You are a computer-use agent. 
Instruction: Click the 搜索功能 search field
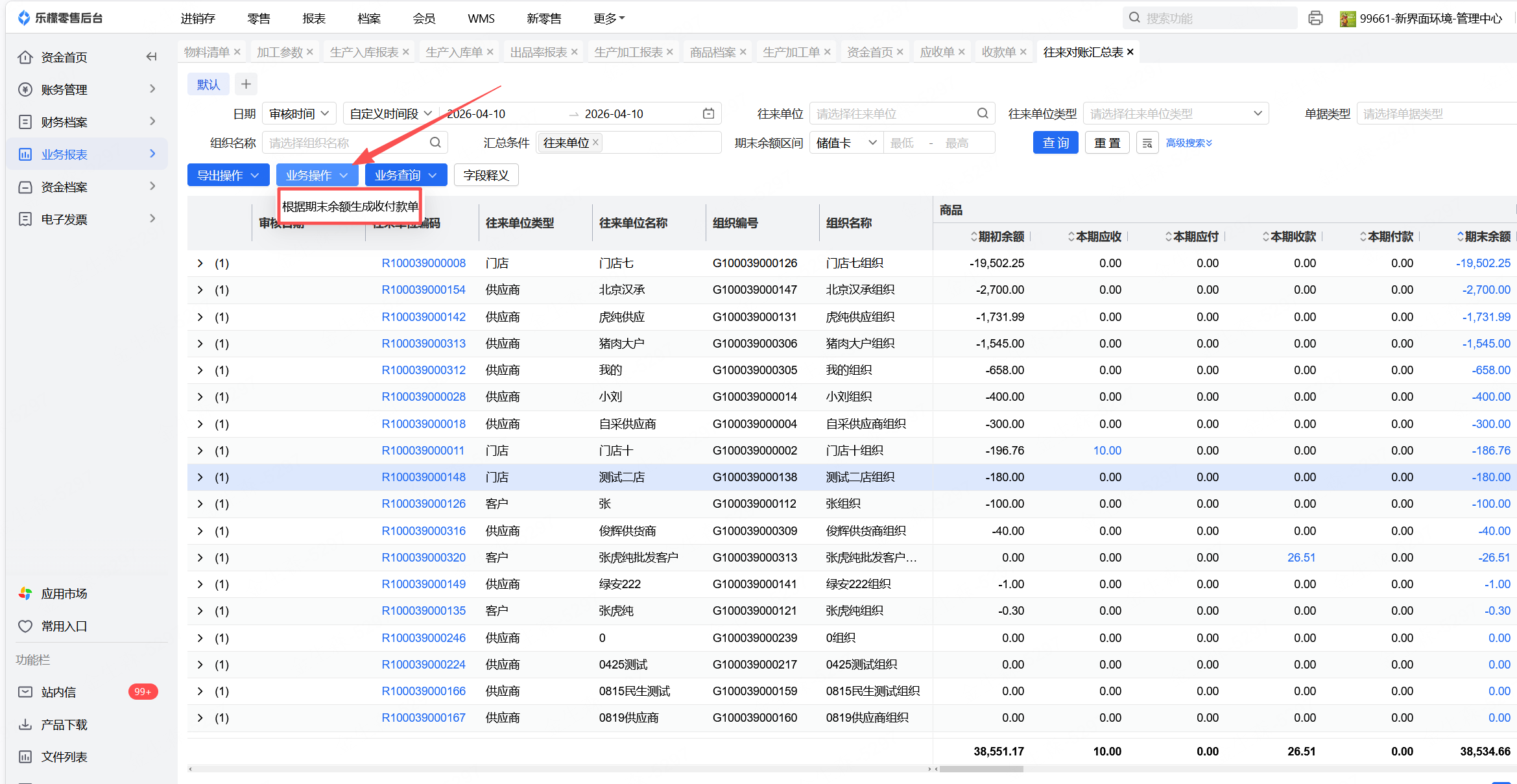[x=1210, y=18]
